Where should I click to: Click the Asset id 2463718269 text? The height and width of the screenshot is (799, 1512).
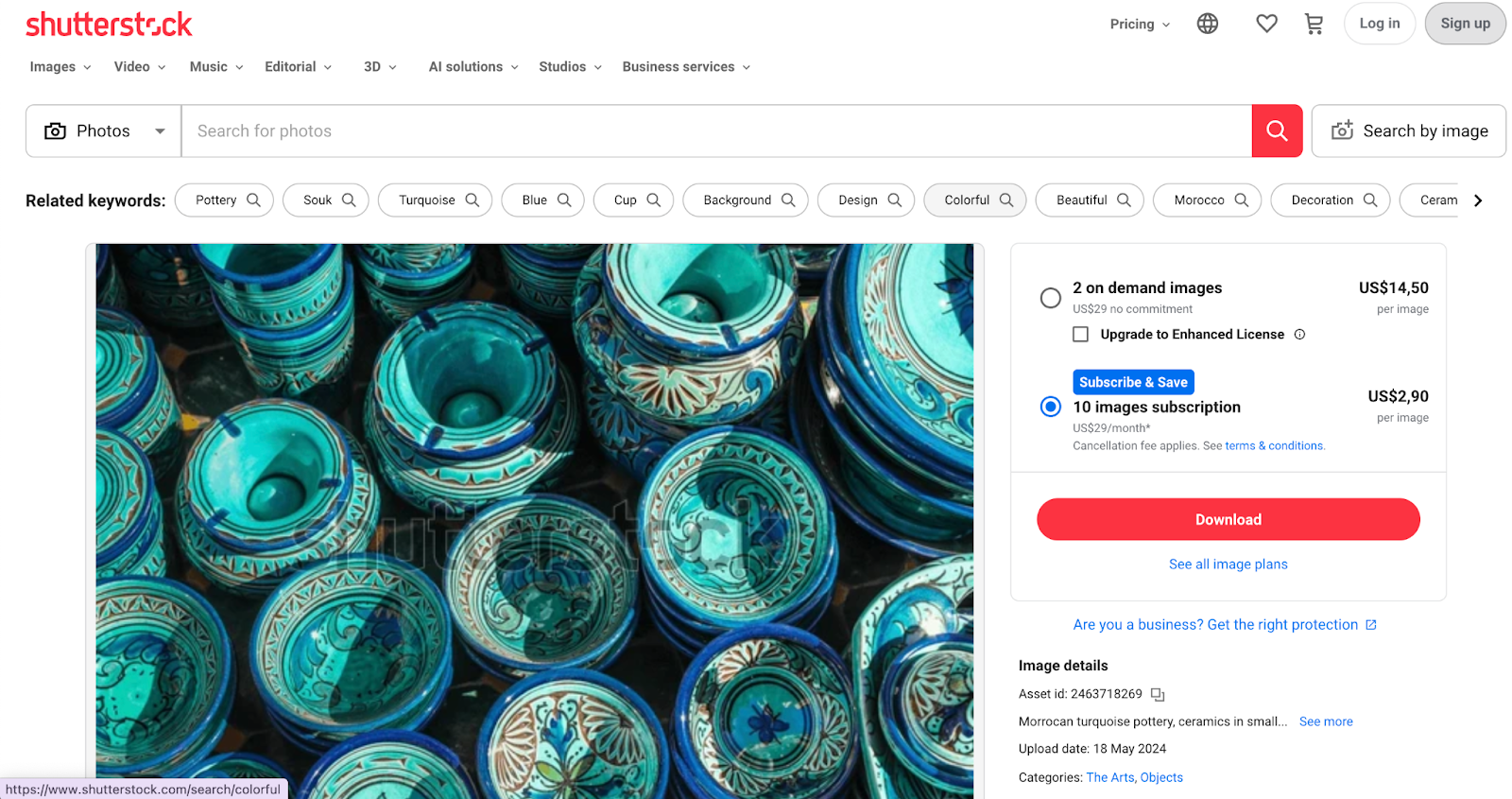pos(1080,694)
